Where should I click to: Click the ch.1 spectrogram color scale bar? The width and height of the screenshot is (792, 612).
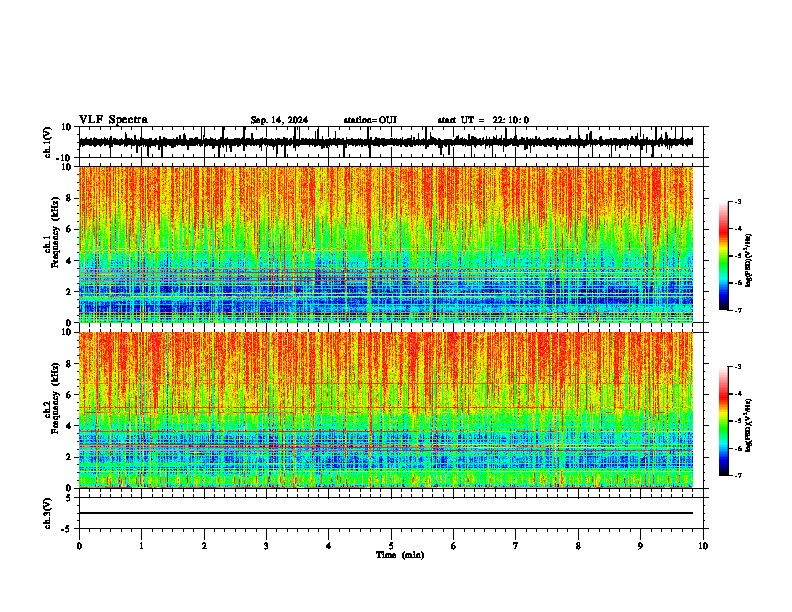(x=724, y=256)
